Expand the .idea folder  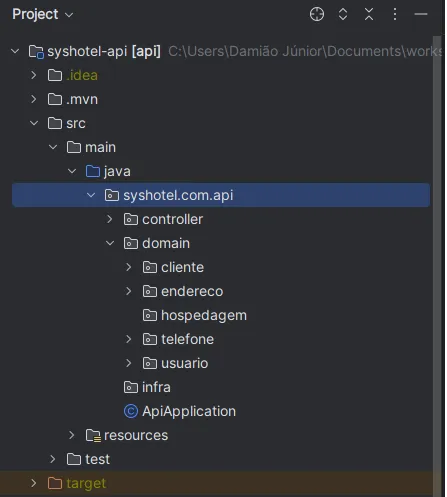[x=33, y=75]
